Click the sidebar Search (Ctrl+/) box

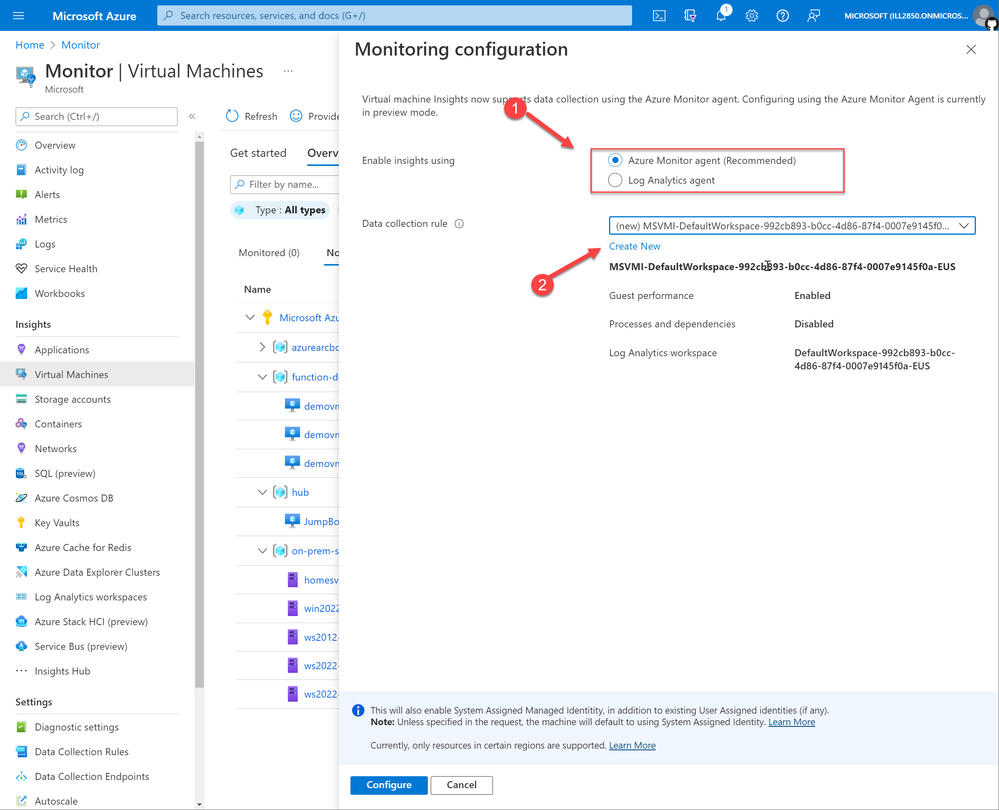coord(96,116)
